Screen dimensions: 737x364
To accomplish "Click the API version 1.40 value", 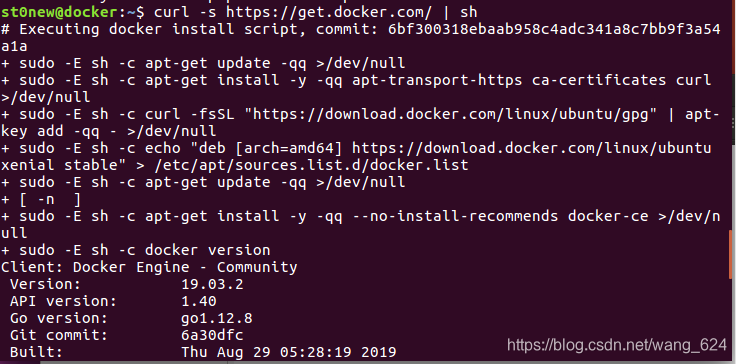I will pos(199,301).
